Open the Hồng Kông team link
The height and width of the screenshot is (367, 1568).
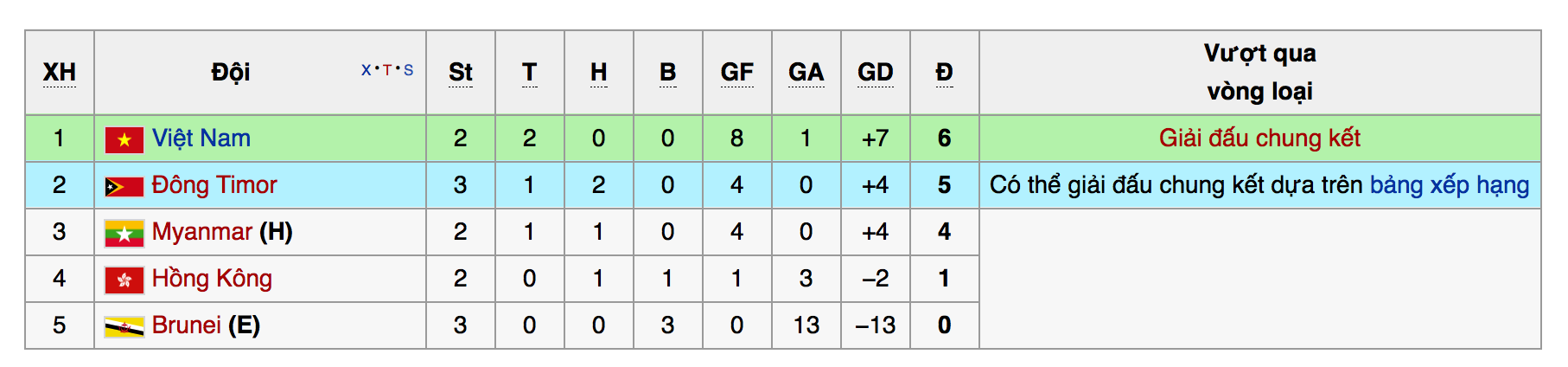[212, 279]
